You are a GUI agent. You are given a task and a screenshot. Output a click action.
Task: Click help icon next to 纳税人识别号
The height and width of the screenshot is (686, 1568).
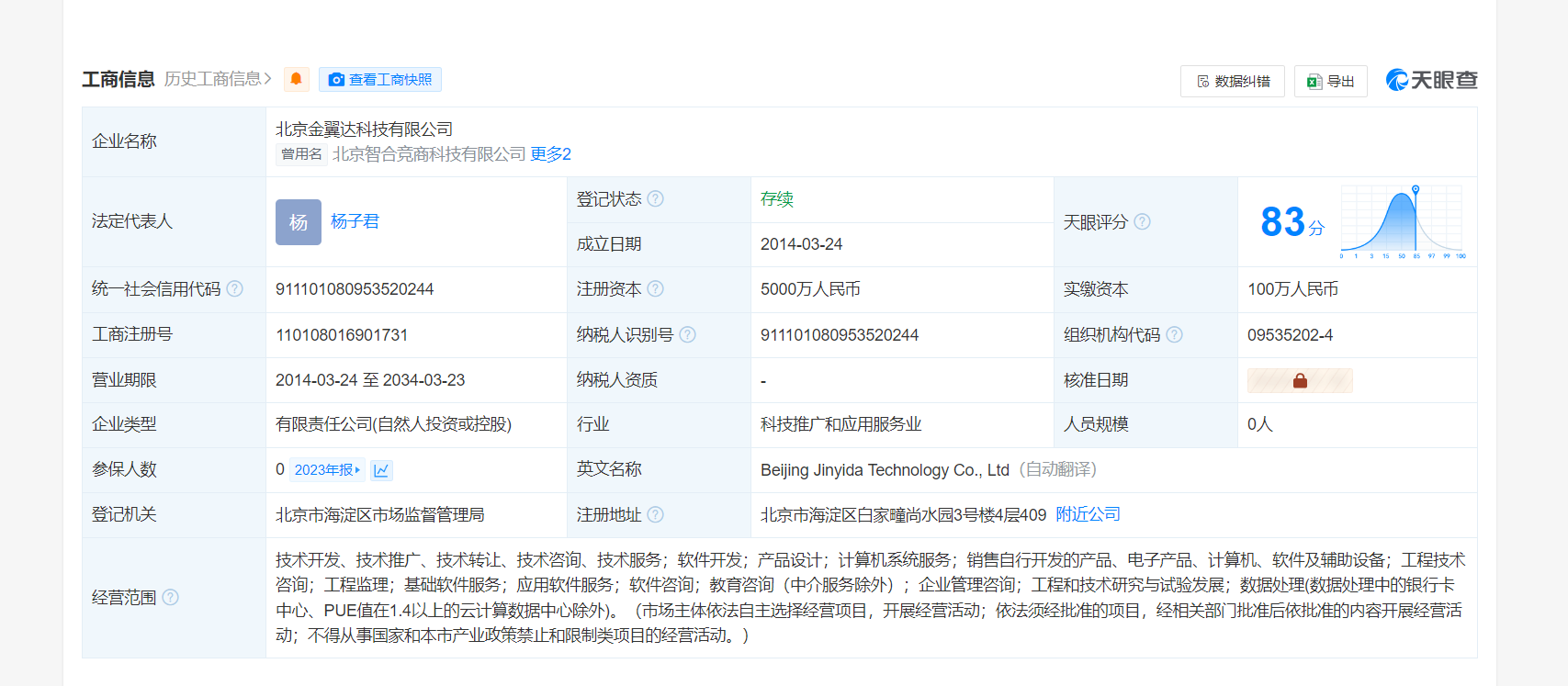(687, 334)
